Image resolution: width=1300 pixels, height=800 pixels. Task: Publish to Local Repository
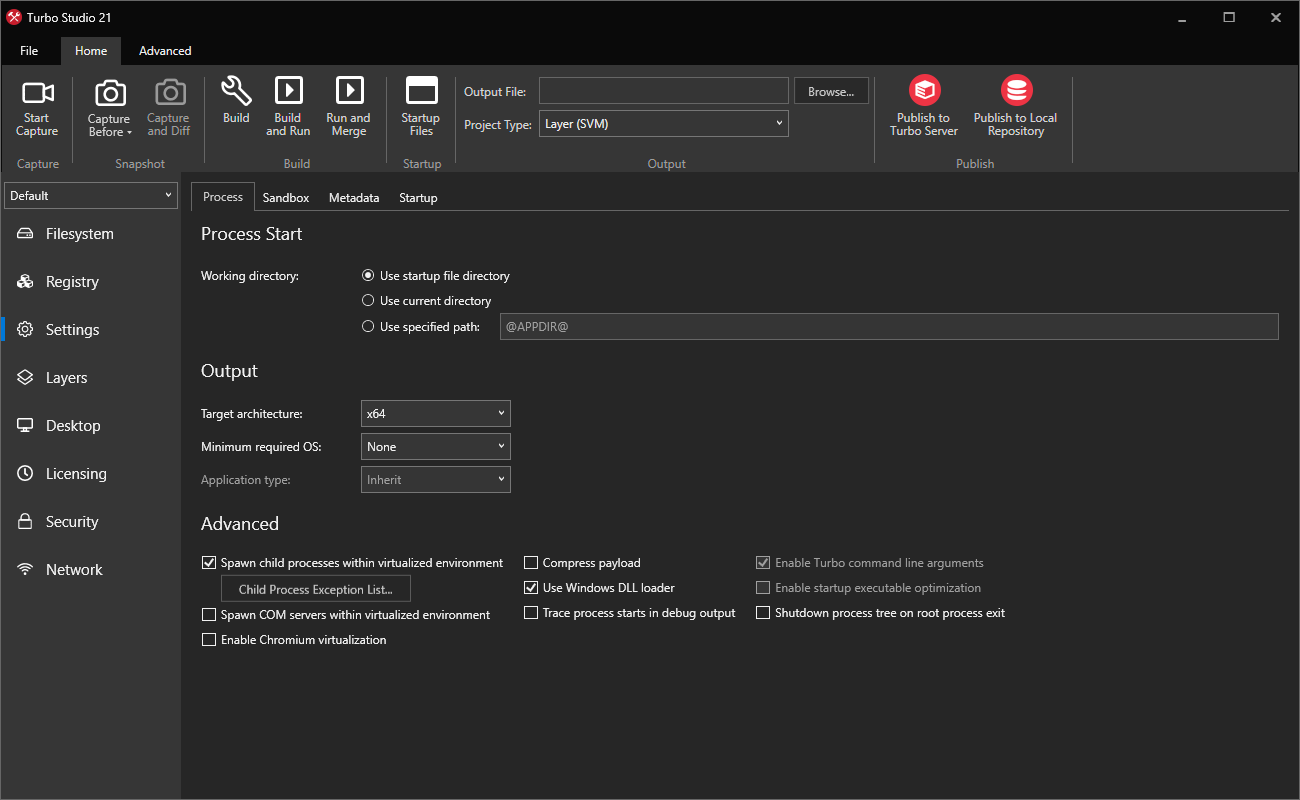(1015, 107)
